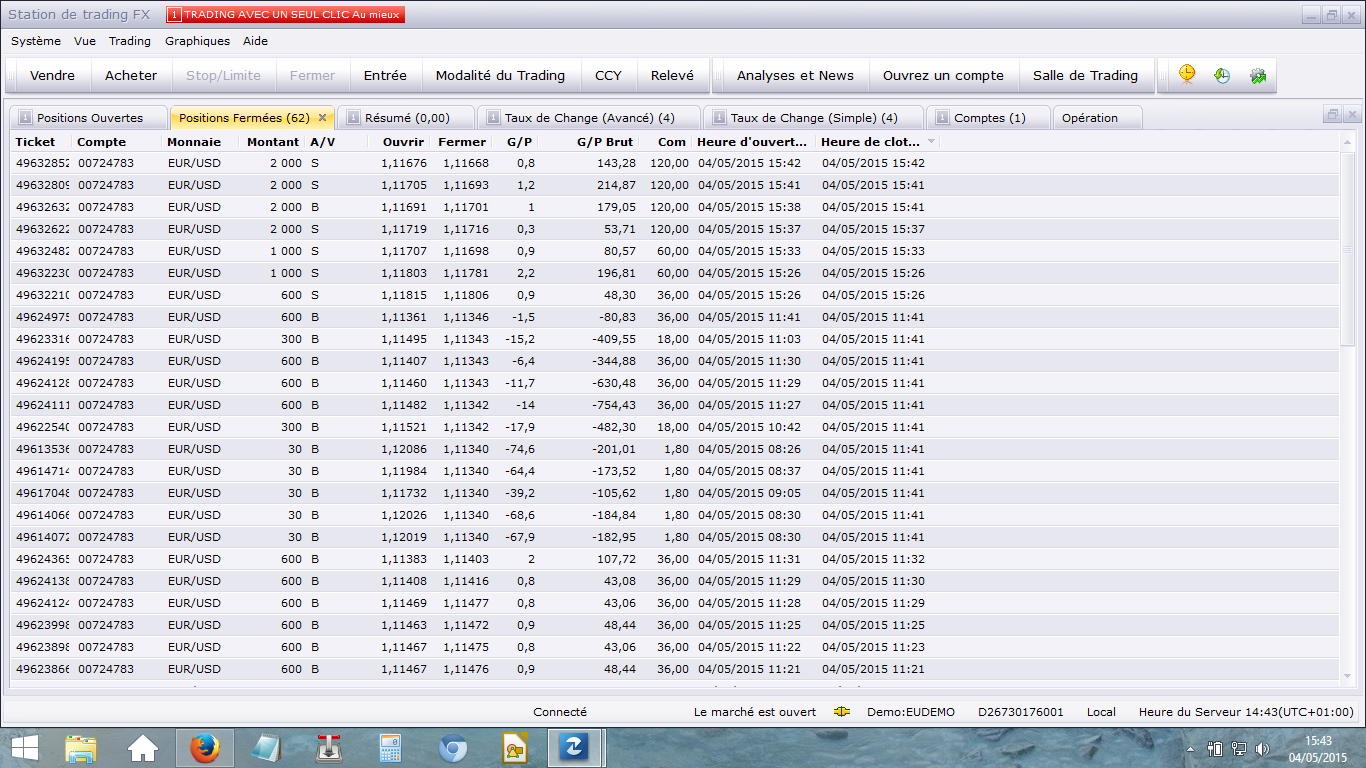Click the CCY toolbar button
1366x768 pixels.
pos(608,76)
